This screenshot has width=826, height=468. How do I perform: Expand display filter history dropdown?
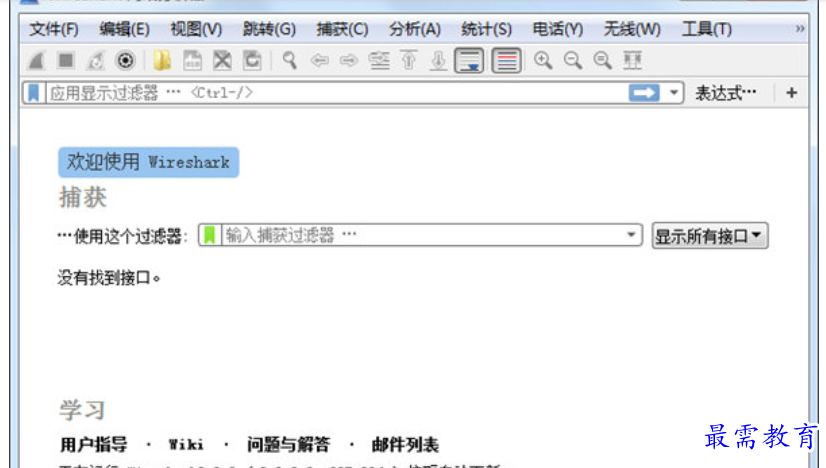point(673,93)
